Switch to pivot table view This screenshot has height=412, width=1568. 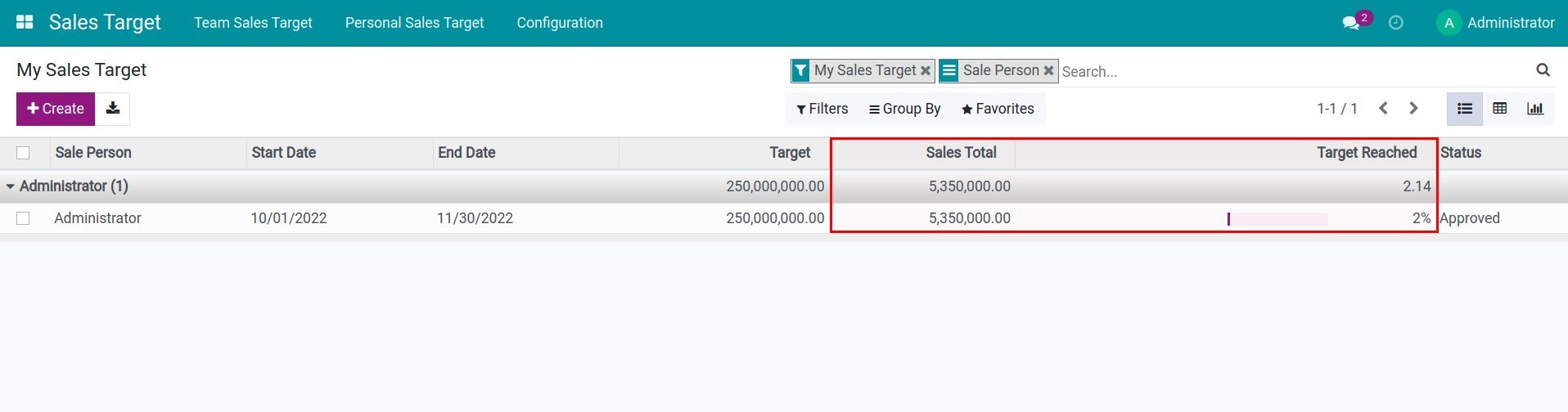point(1500,109)
